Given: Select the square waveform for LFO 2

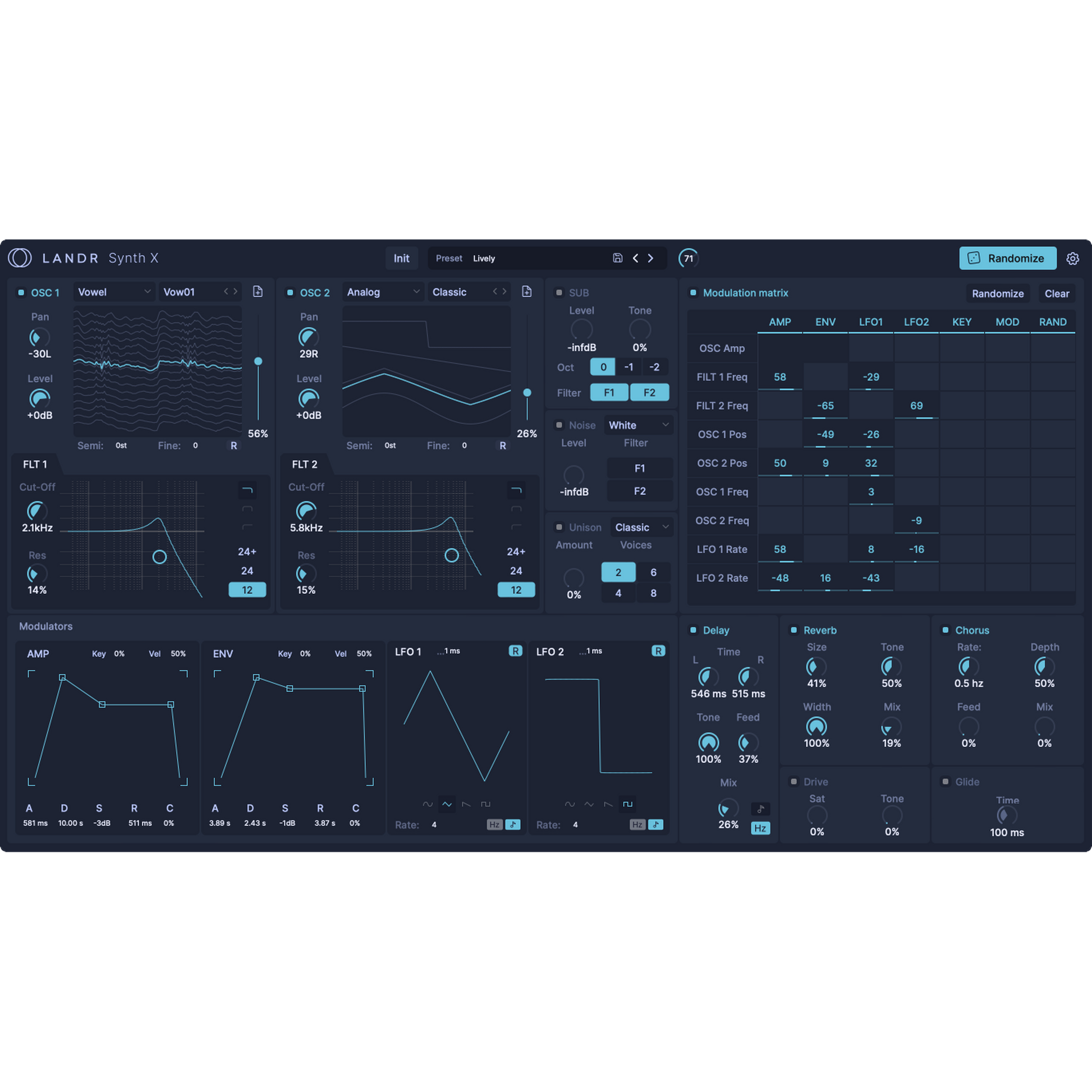Looking at the screenshot, I should 627,804.
